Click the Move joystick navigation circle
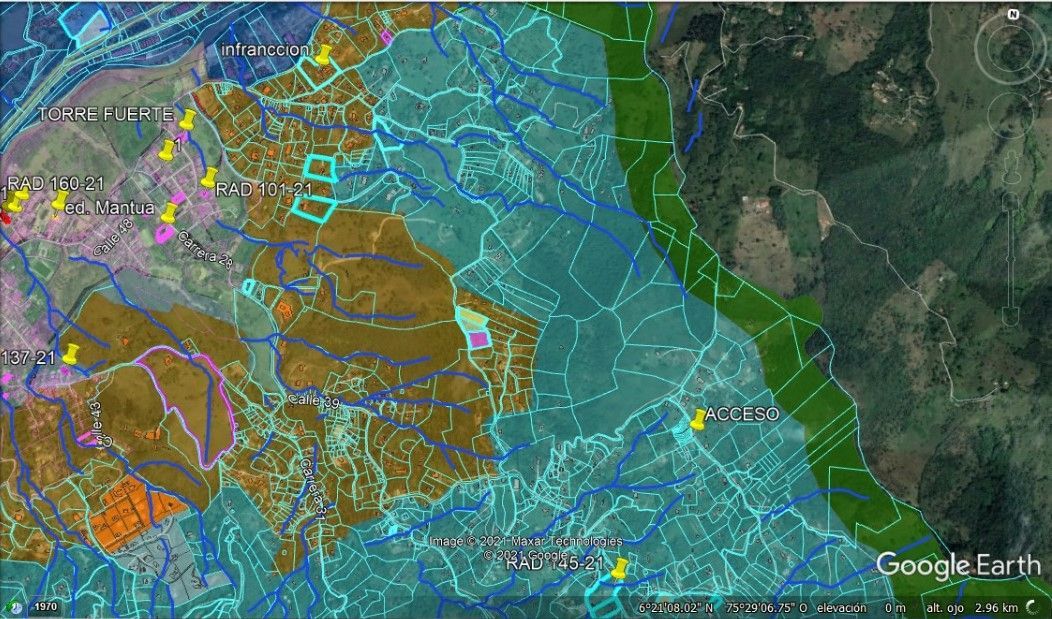 click(x=1010, y=116)
